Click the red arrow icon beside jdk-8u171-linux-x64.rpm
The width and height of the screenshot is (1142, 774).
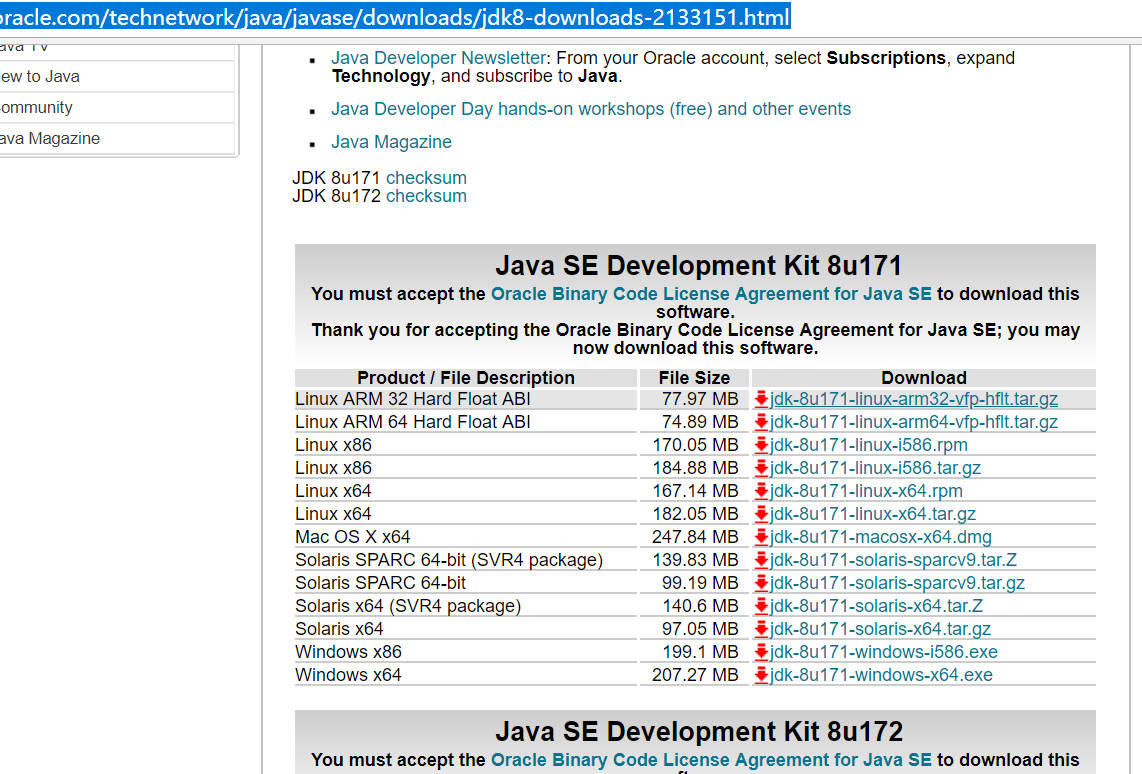pyautogui.click(x=761, y=491)
